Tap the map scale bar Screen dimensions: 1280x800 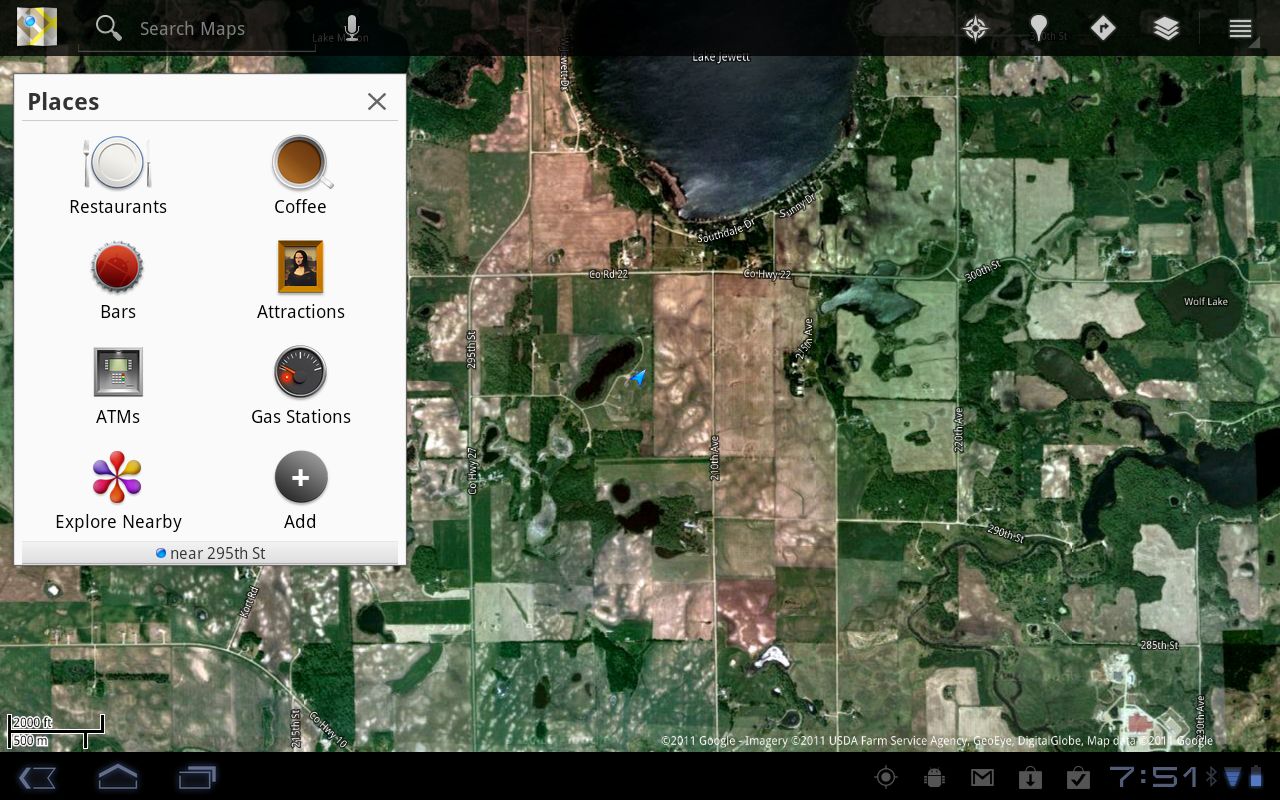coord(56,731)
